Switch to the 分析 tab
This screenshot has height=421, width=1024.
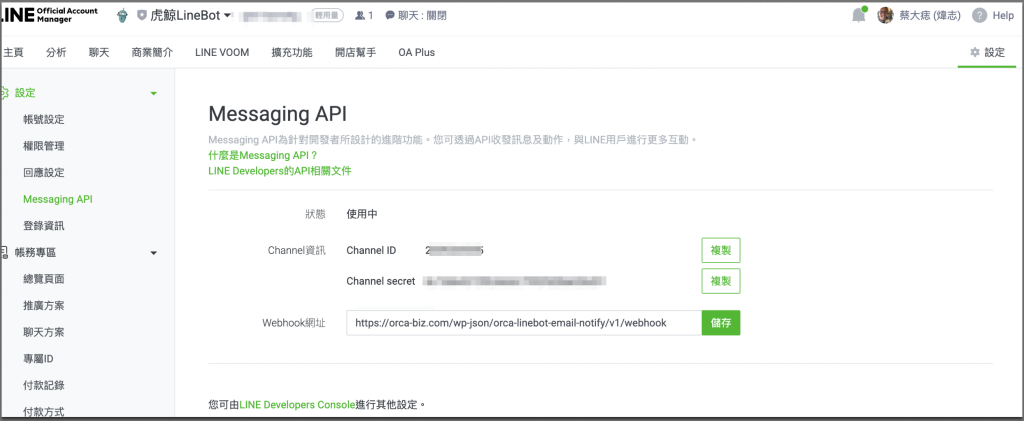(56, 52)
